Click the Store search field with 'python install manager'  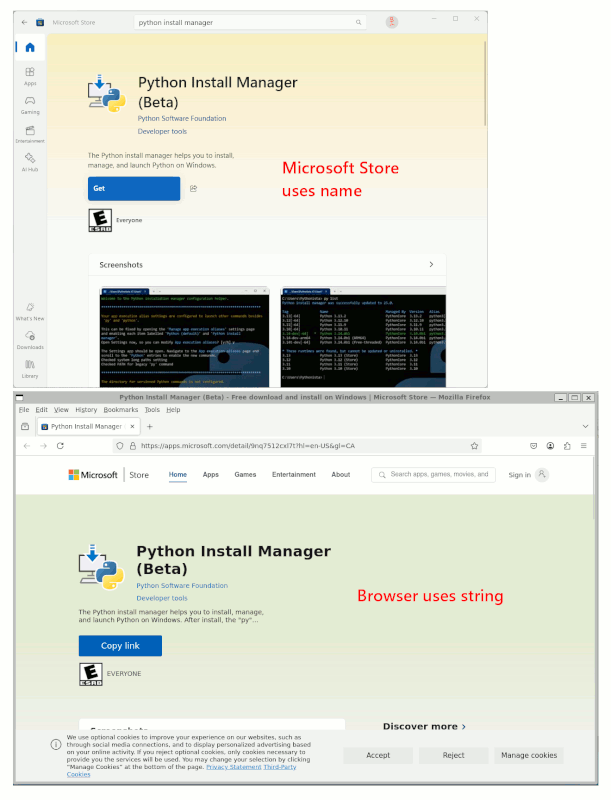tap(250, 22)
